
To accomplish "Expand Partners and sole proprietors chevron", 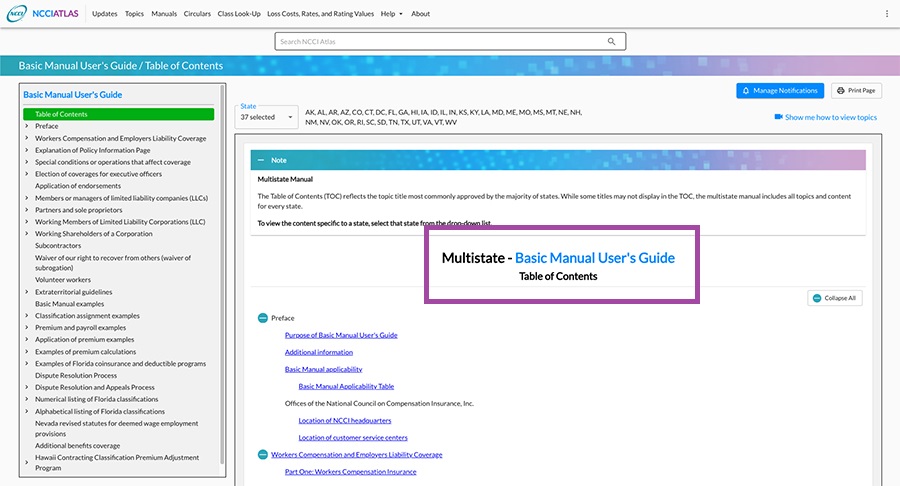I will tap(26, 209).
